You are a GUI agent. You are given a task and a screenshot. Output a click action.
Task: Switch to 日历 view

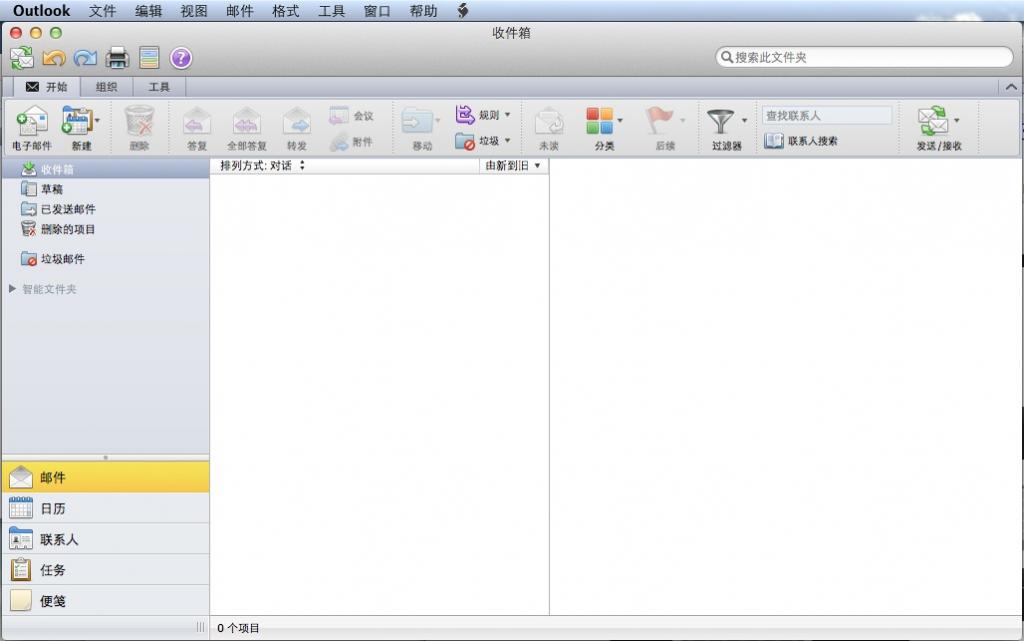tap(105, 508)
